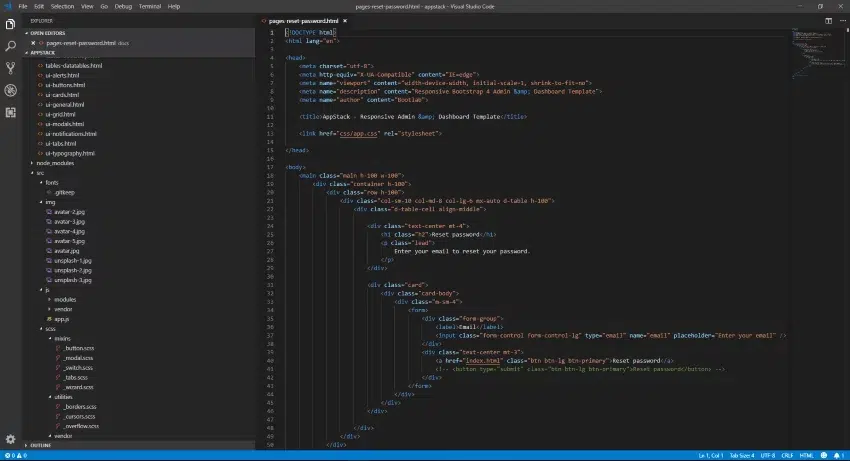Open the View menu

coord(87,7)
